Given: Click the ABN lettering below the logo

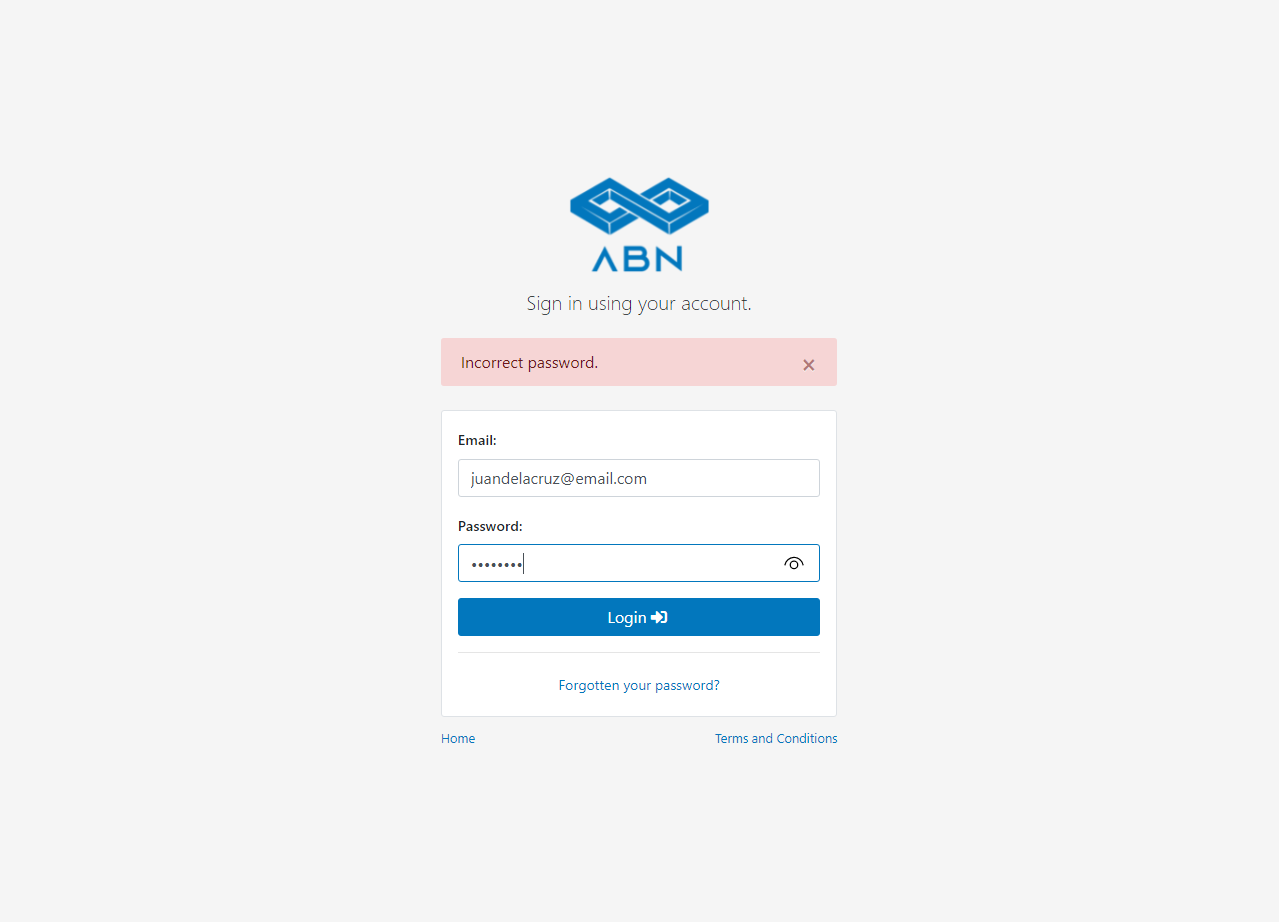Looking at the screenshot, I should [637, 258].
